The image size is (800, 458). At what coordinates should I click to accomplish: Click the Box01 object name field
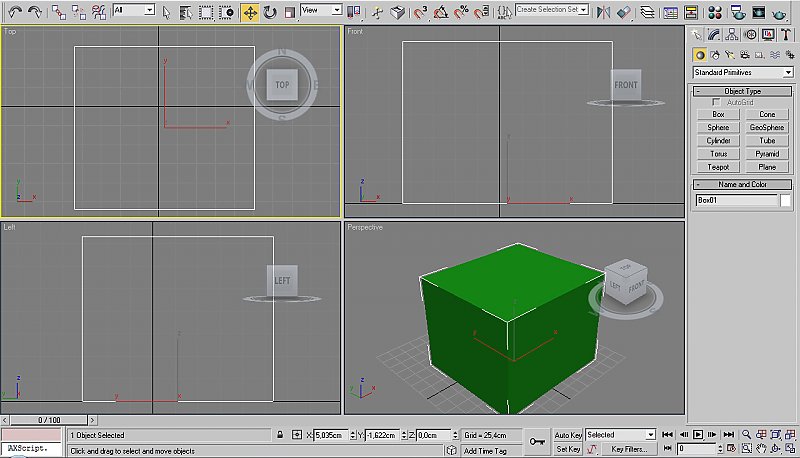[x=736, y=201]
